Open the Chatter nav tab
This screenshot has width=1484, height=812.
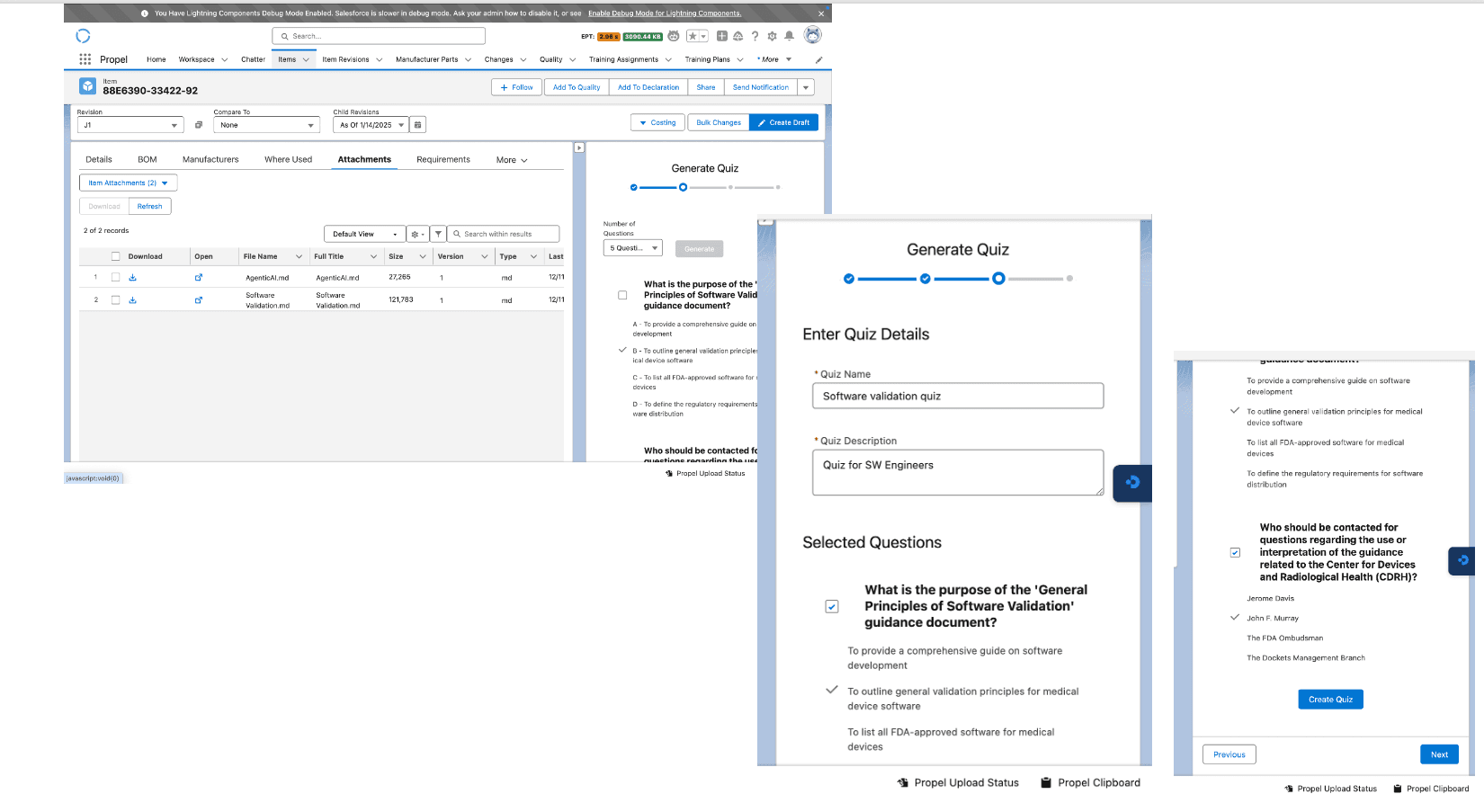point(253,59)
